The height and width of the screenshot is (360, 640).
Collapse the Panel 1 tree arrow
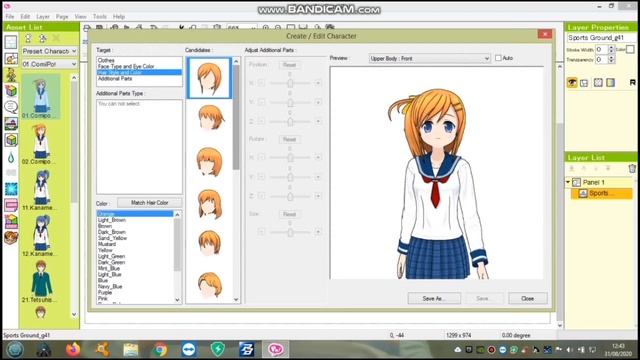(568, 182)
